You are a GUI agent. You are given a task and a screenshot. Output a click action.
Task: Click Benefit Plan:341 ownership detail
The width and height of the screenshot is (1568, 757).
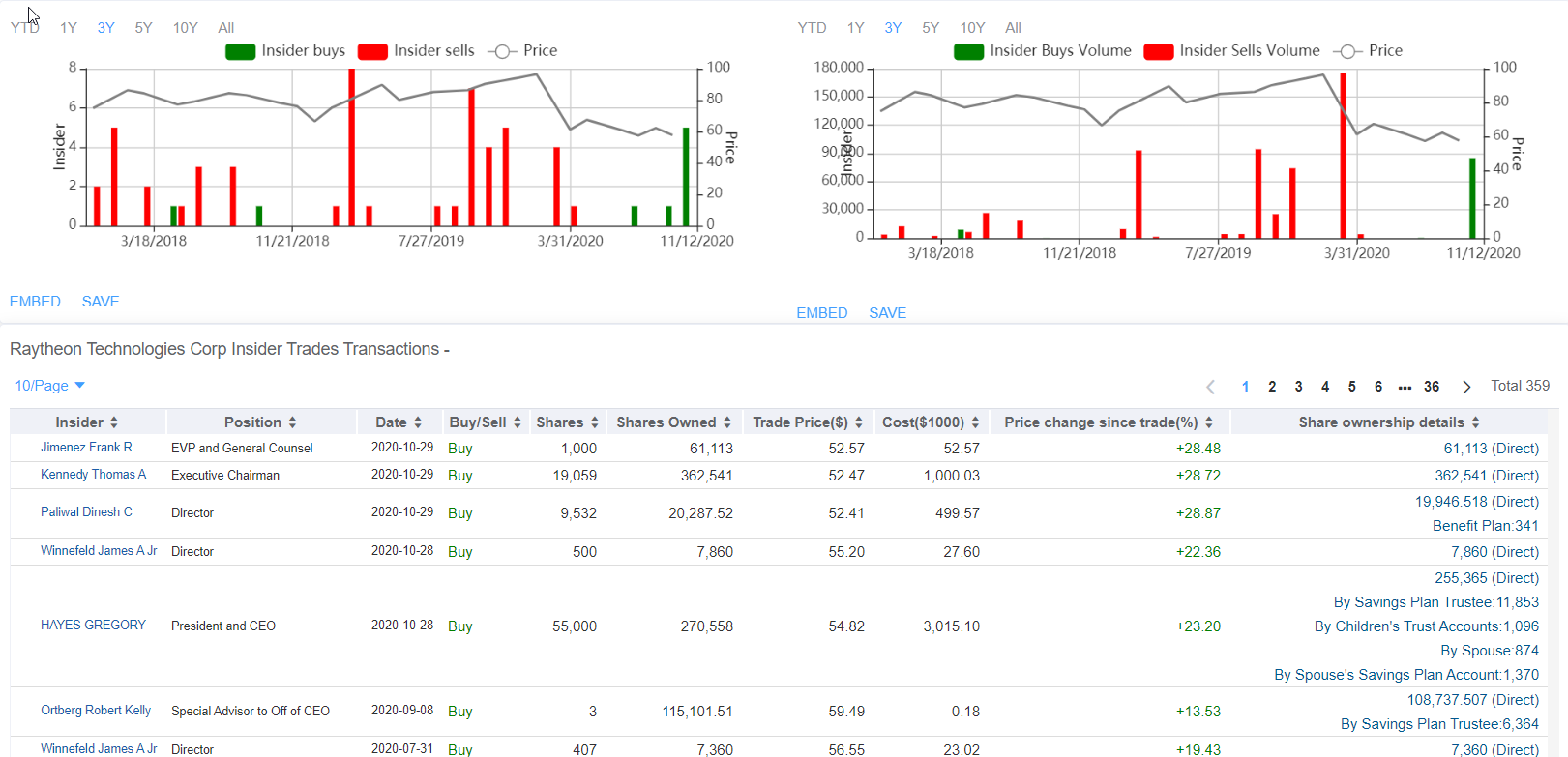tap(1486, 526)
